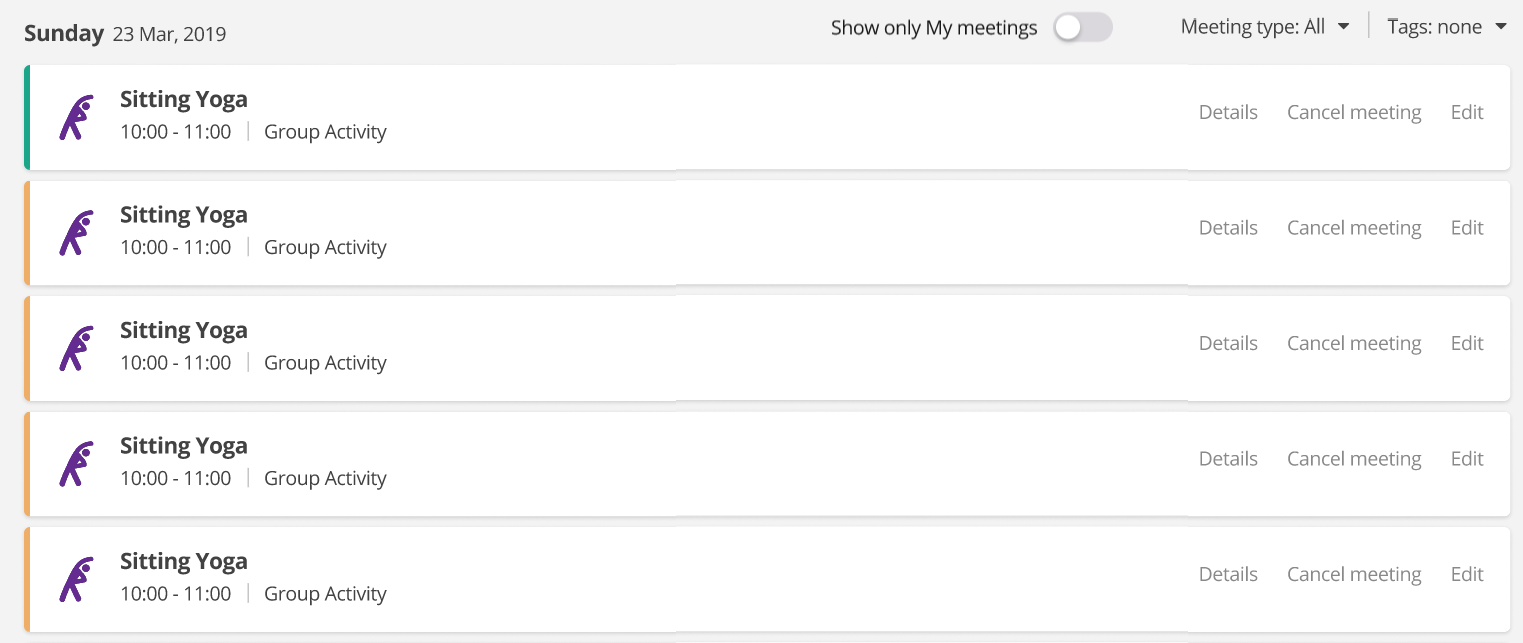View Details of the second meeting
The image size is (1523, 643).
(x=1228, y=228)
